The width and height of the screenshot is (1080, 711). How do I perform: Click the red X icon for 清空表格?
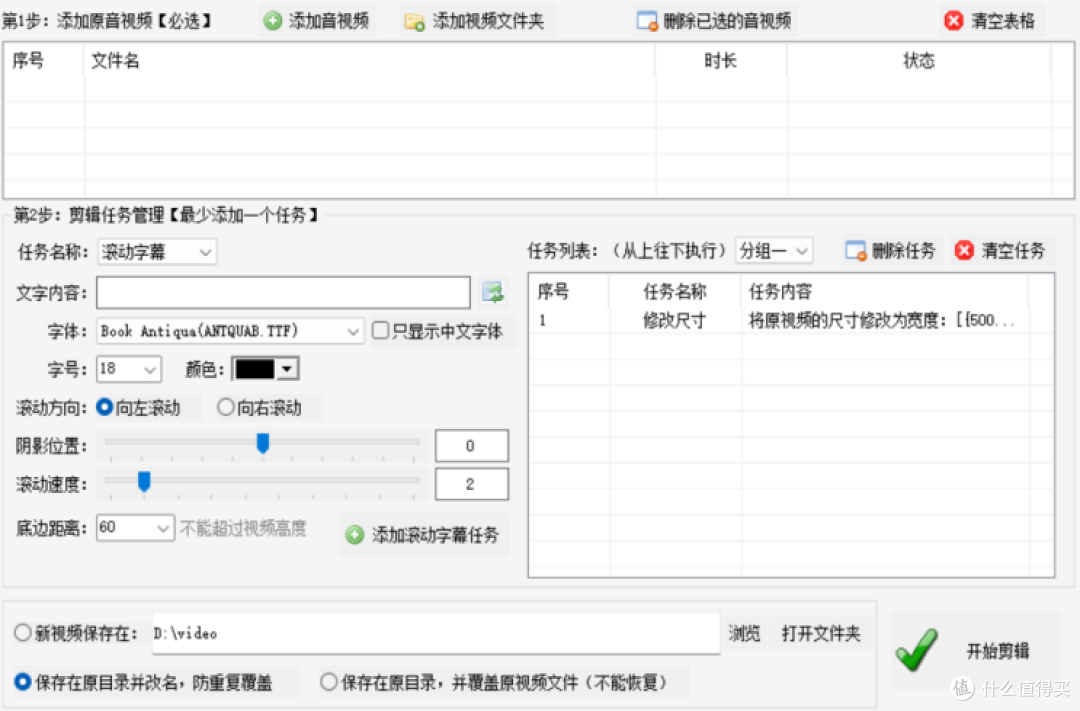[x=954, y=21]
